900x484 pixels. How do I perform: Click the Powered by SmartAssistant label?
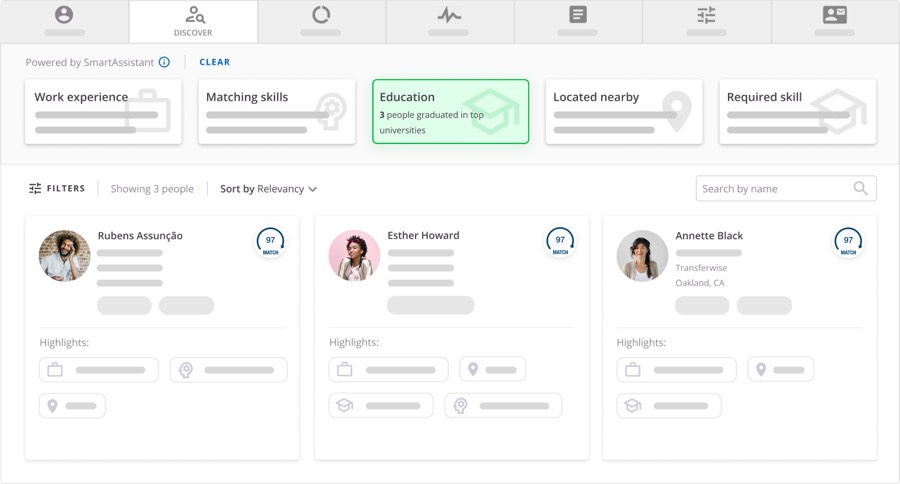(x=90, y=62)
